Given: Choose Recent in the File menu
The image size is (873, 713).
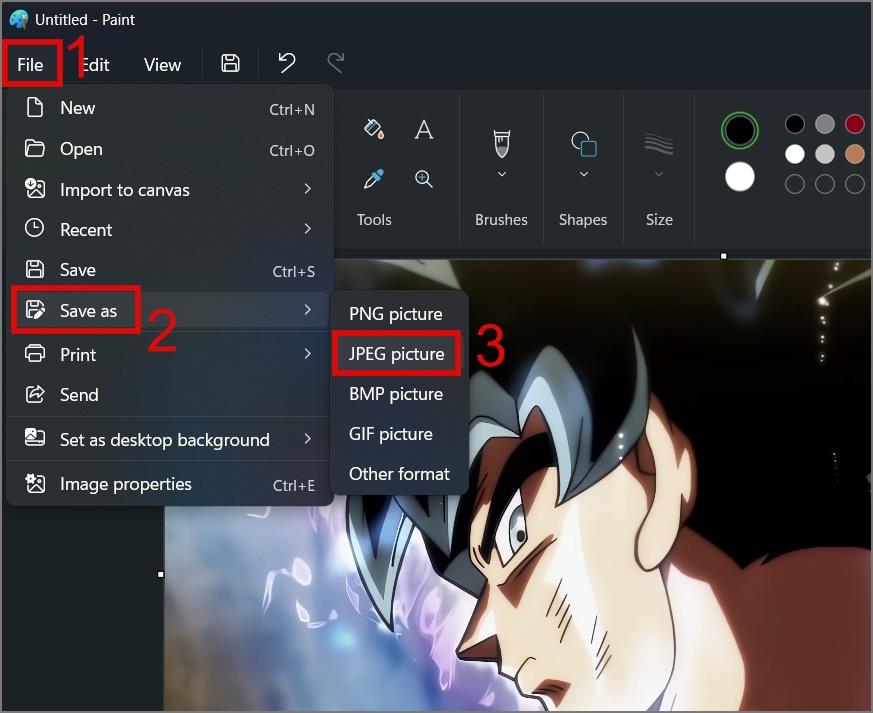Looking at the screenshot, I should click(170, 229).
